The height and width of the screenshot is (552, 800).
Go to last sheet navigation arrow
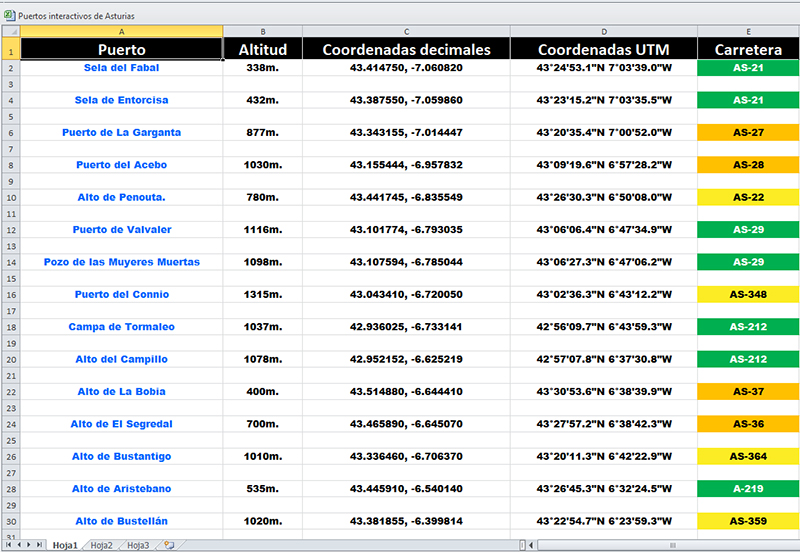pyautogui.click(x=39, y=545)
